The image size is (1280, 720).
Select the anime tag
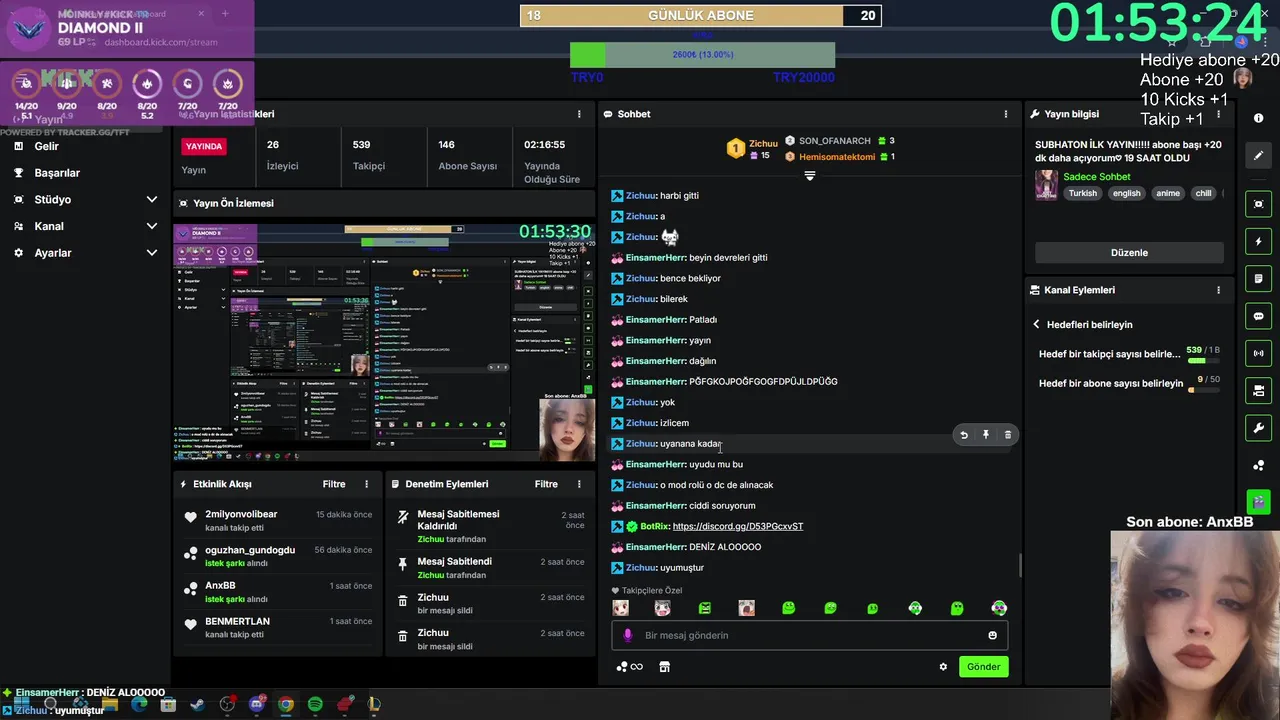[x=1168, y=193]
